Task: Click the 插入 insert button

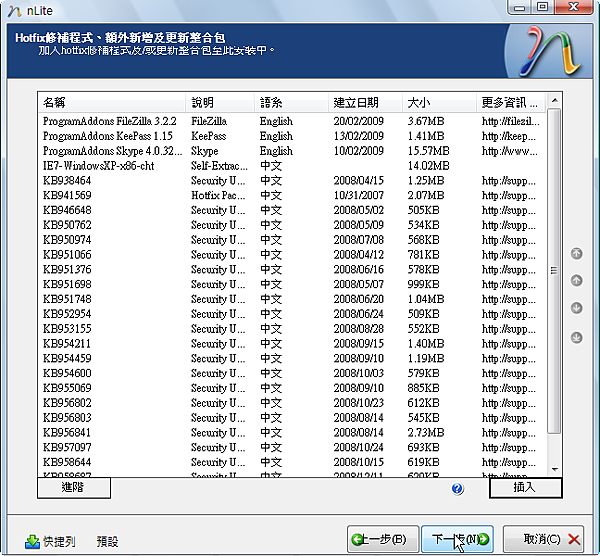Action: click(525, 488)
